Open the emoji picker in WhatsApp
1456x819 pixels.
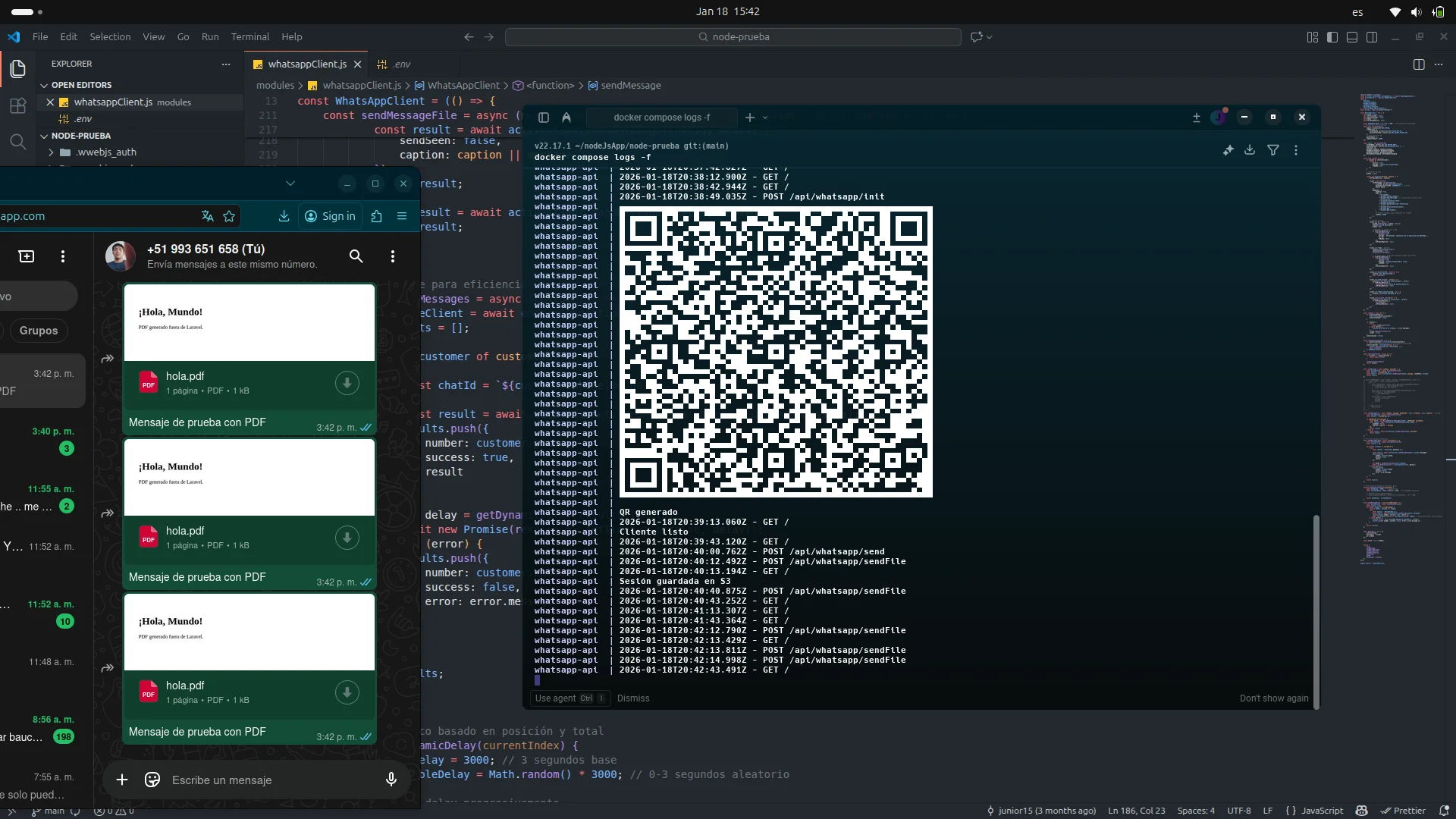coord(152,780)
